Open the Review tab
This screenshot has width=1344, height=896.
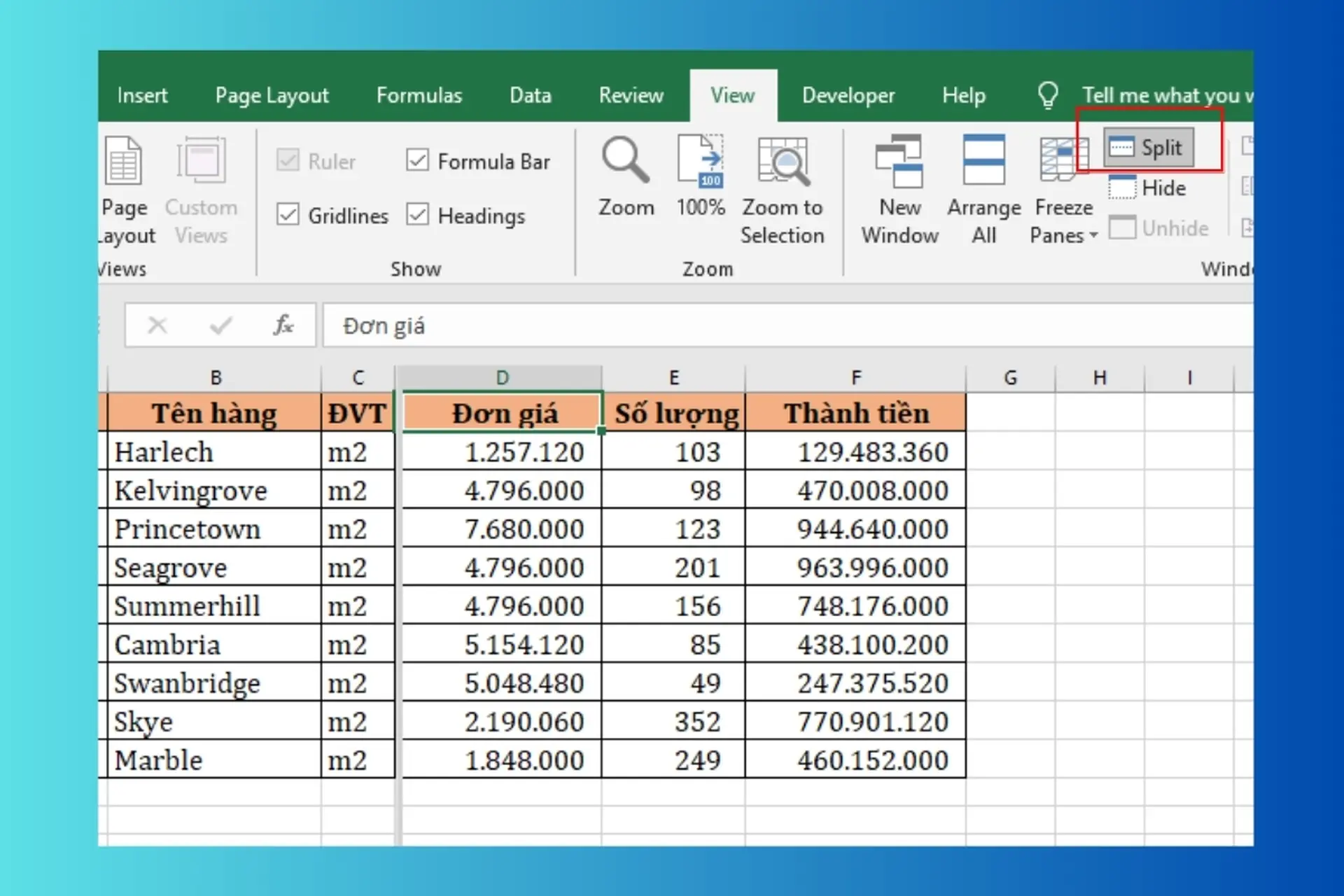click(x=631, y=95)
